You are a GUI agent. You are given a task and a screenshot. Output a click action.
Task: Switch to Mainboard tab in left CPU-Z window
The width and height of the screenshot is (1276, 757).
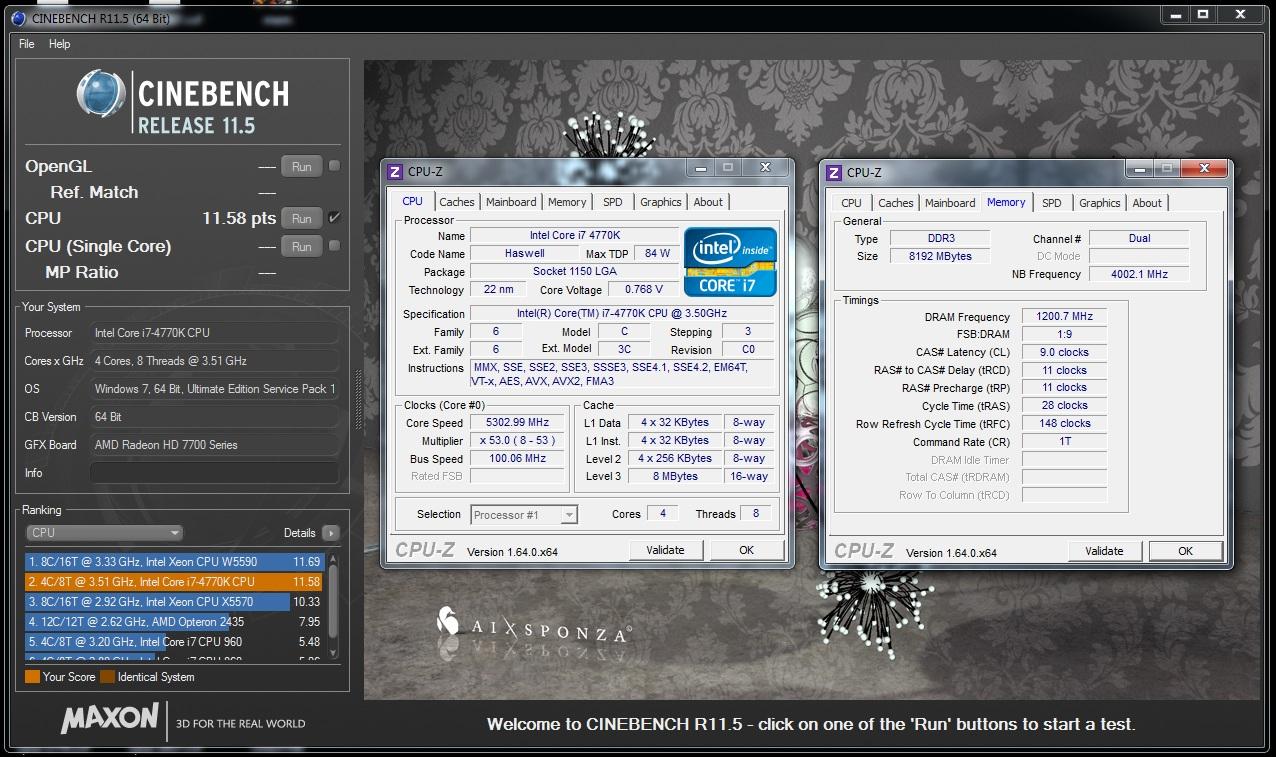[511, 202]
